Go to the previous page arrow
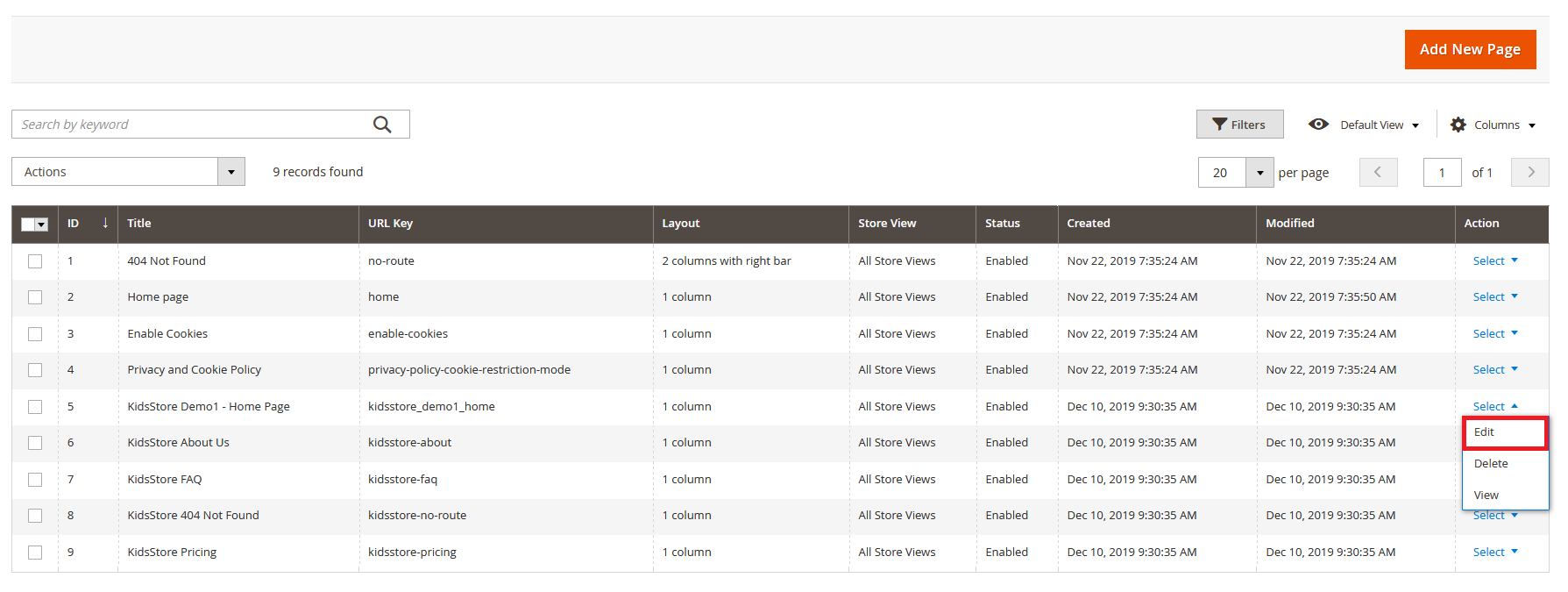The width and height of the screenshot is (1568, 592). point(1378,172)
